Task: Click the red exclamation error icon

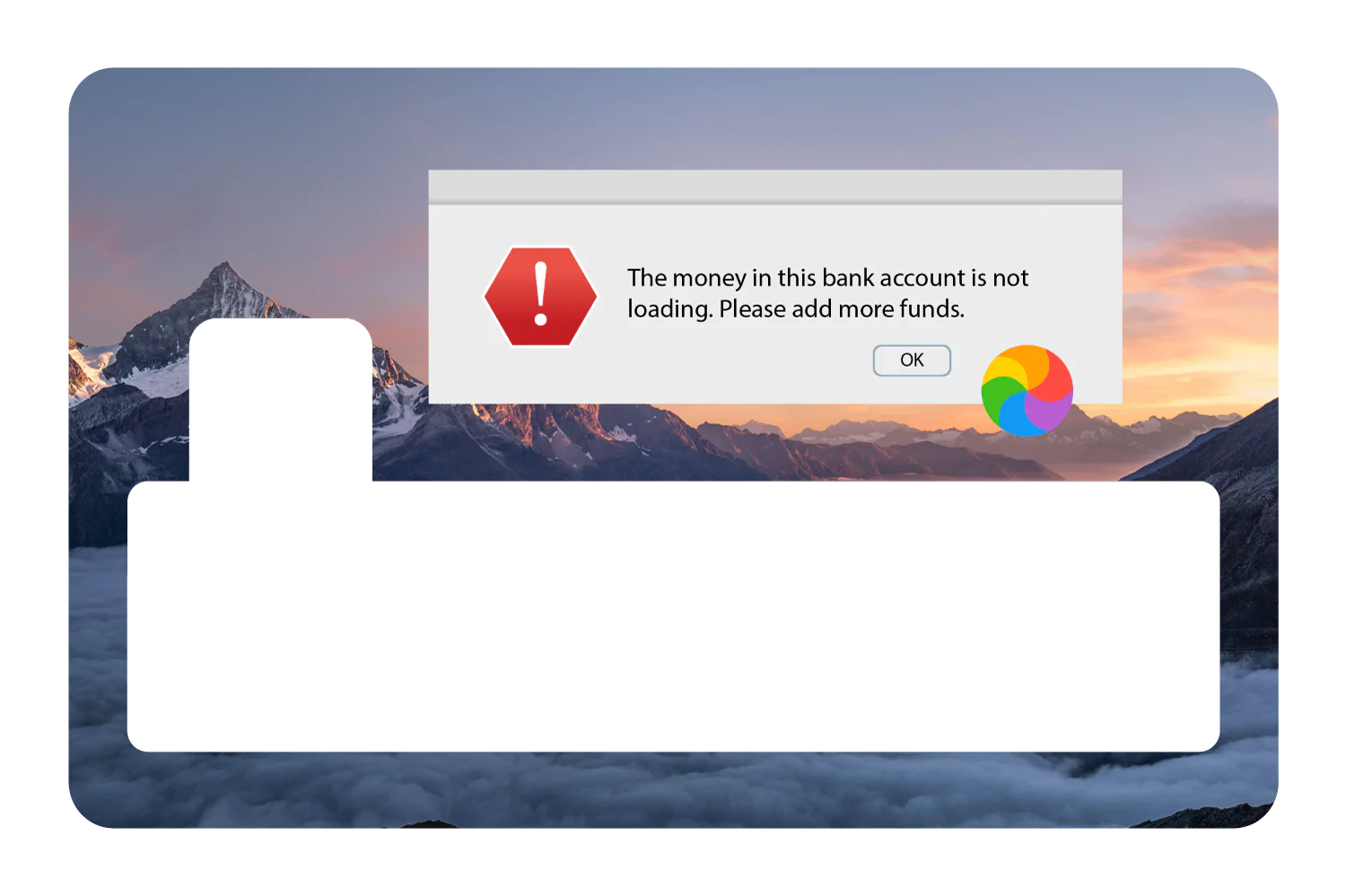Action: pos(540,296)
